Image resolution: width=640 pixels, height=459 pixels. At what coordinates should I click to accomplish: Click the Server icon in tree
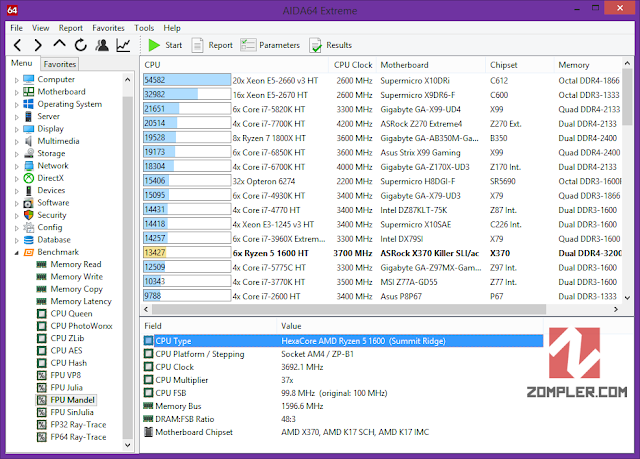[x=28, y=116]
